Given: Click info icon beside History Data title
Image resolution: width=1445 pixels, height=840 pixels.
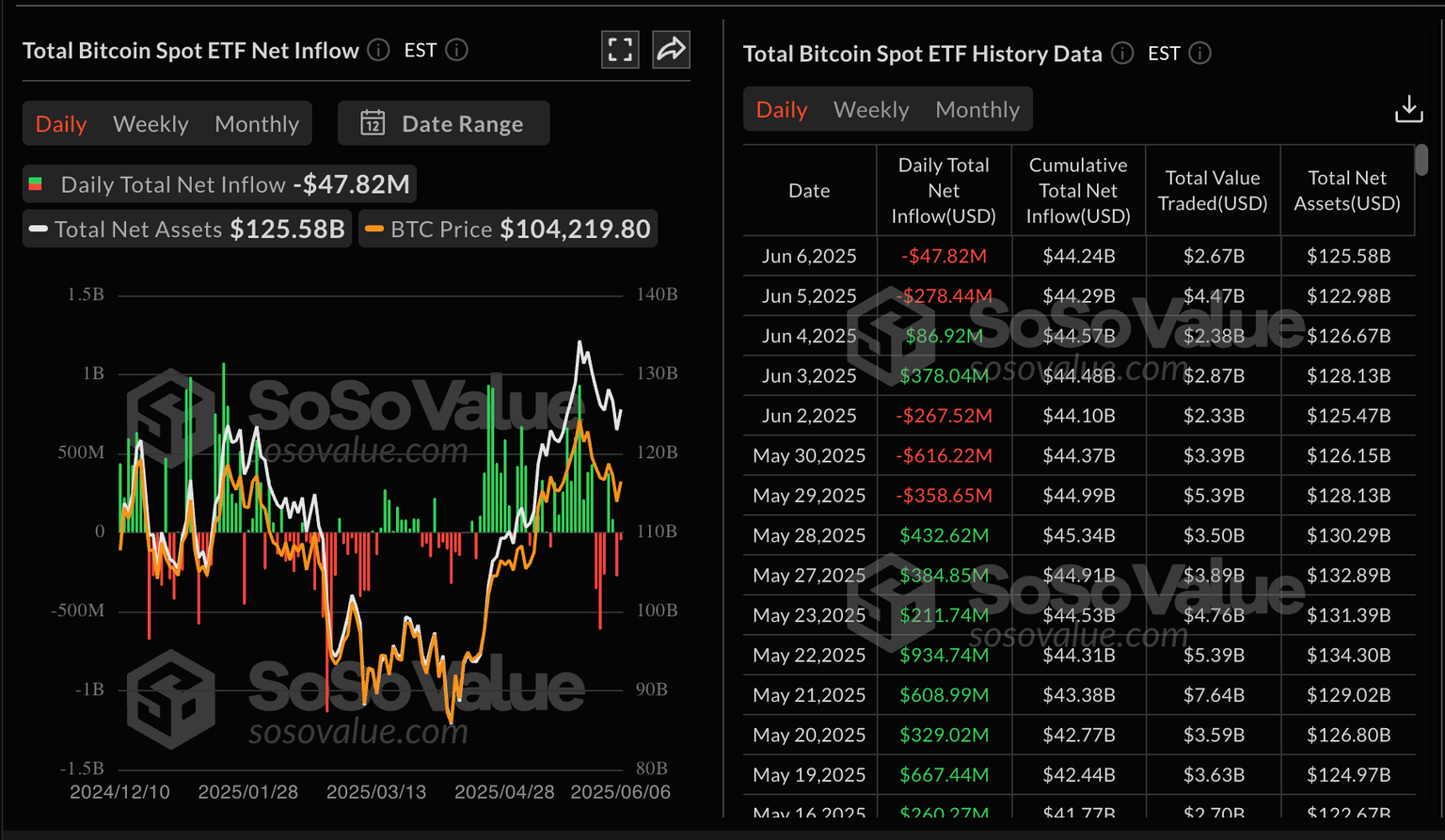Looking at the screenshot, I should (1121, 54).
